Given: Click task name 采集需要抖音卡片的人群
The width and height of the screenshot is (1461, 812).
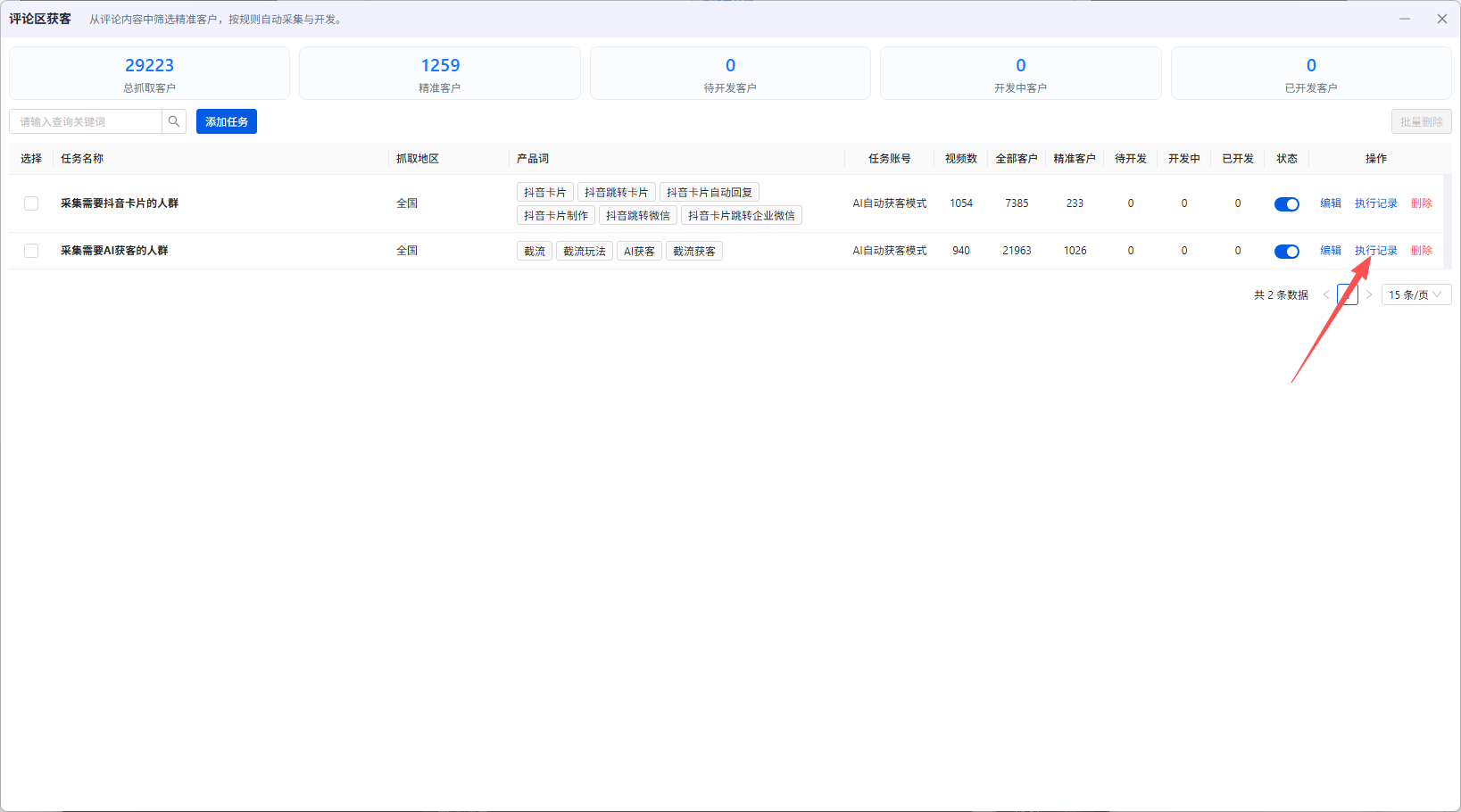Looking at the screenshot, I should [x=120, y=203].
